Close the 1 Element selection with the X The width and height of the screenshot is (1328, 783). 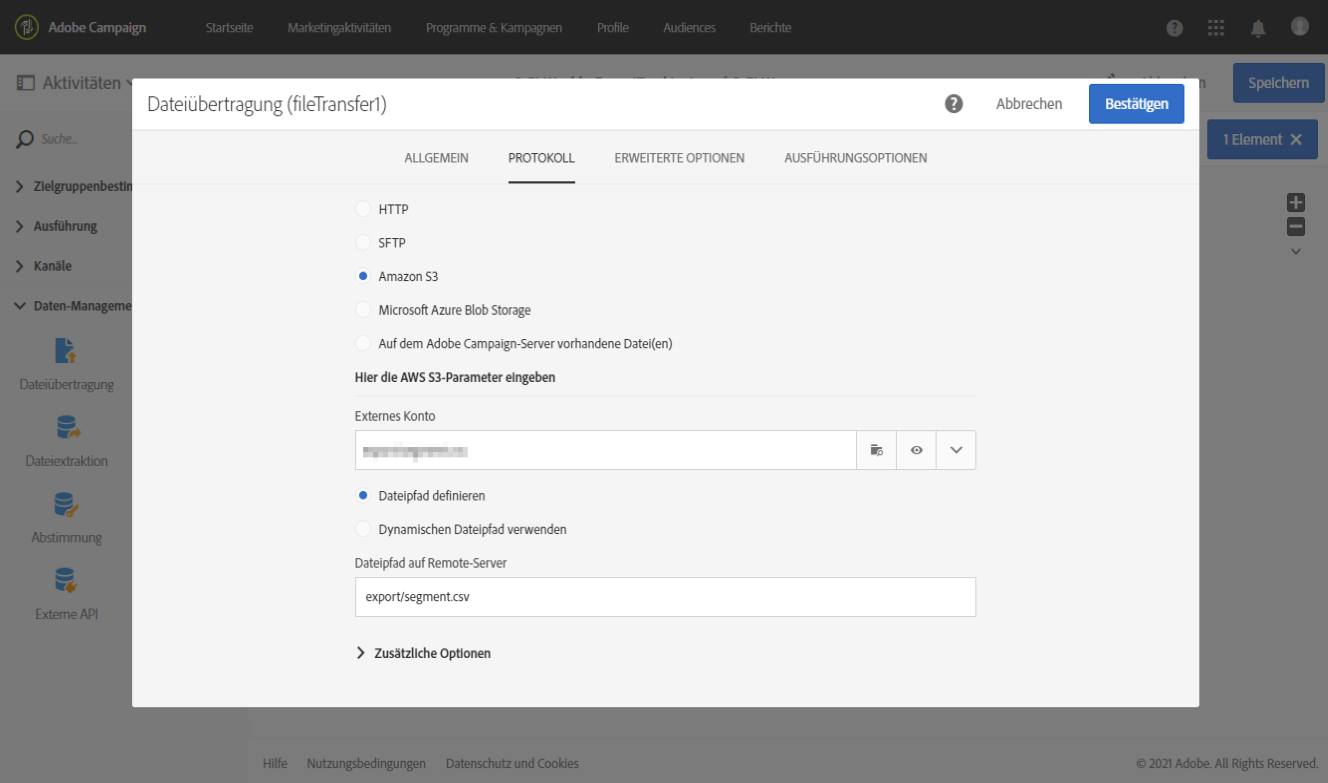pos(1296,140)
